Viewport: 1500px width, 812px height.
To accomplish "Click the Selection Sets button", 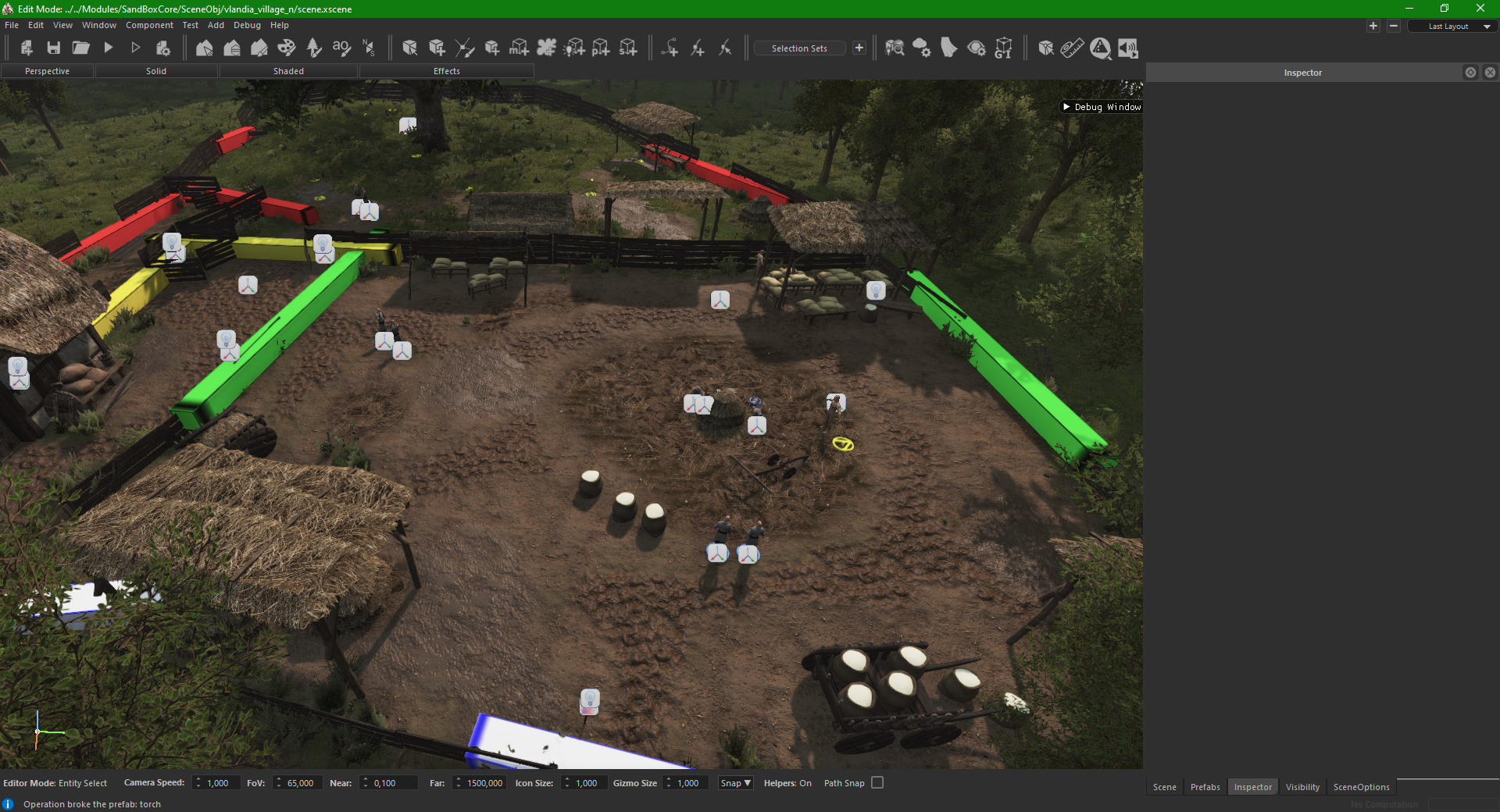I will coord(799,48).
